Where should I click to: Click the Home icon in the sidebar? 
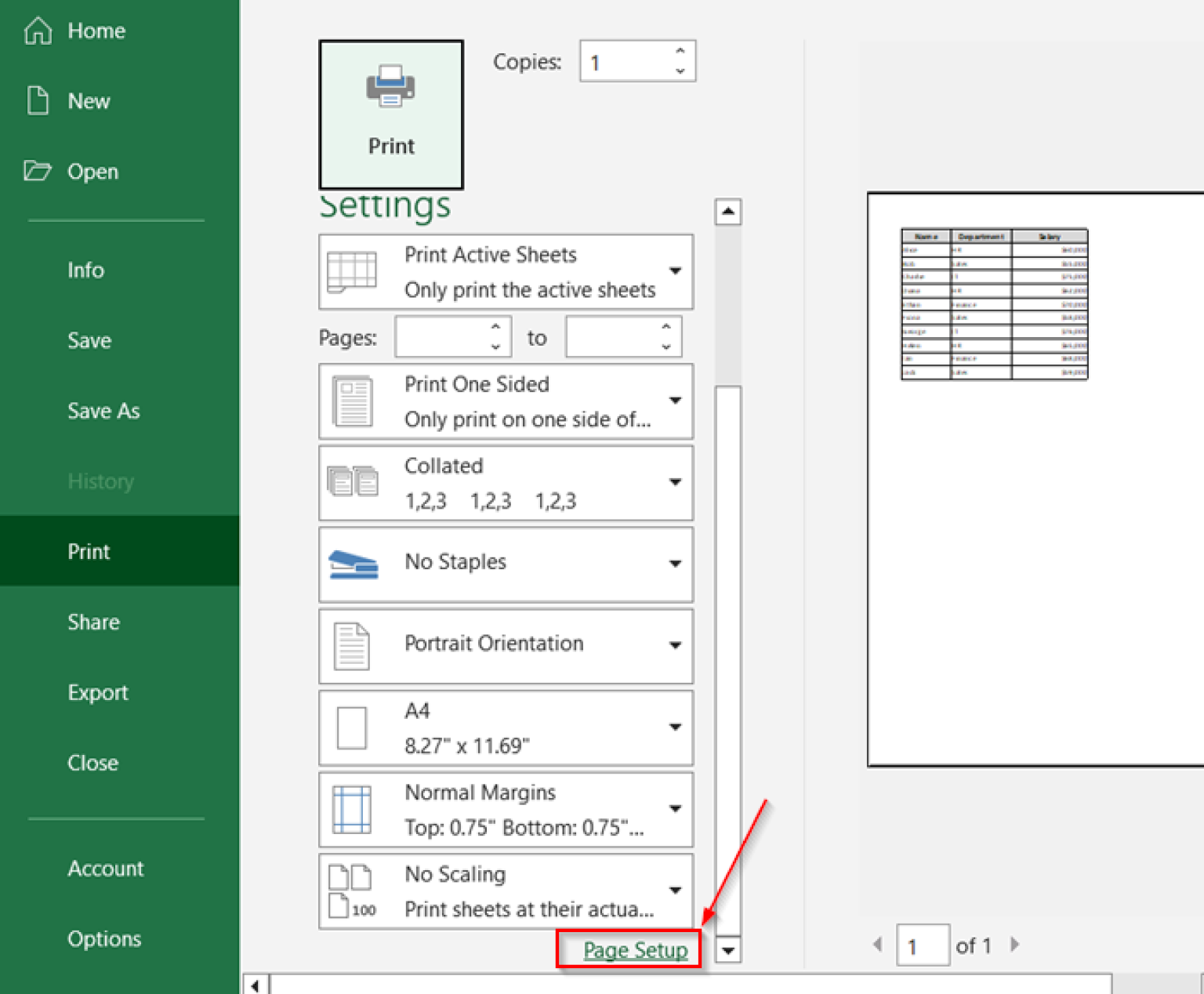tap(37, 30)
